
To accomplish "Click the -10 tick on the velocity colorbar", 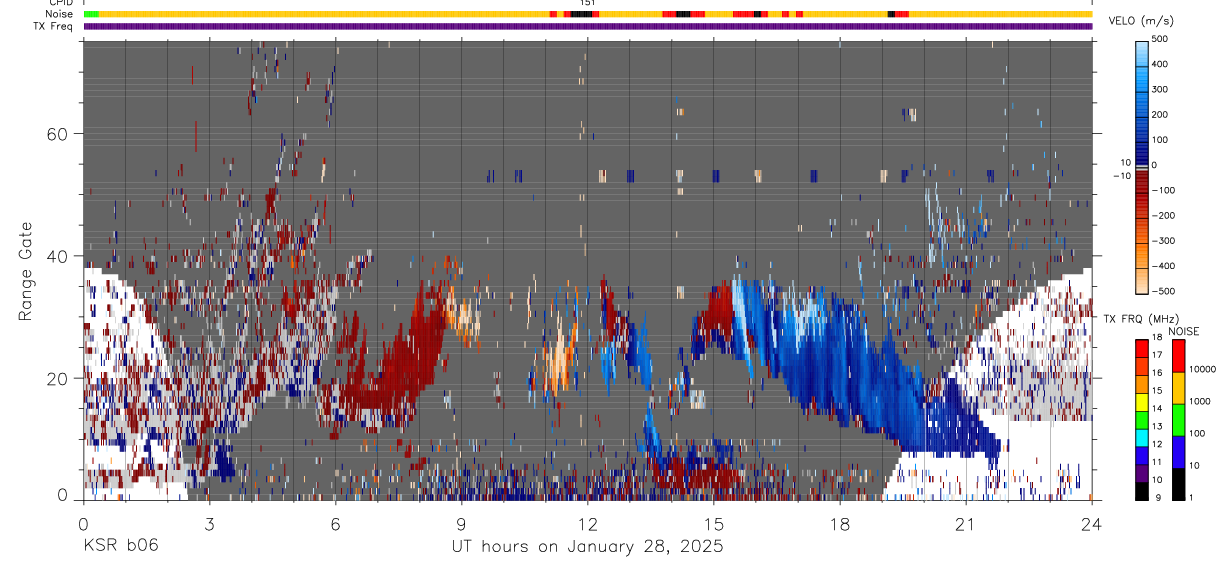I will pos(1120,176).
